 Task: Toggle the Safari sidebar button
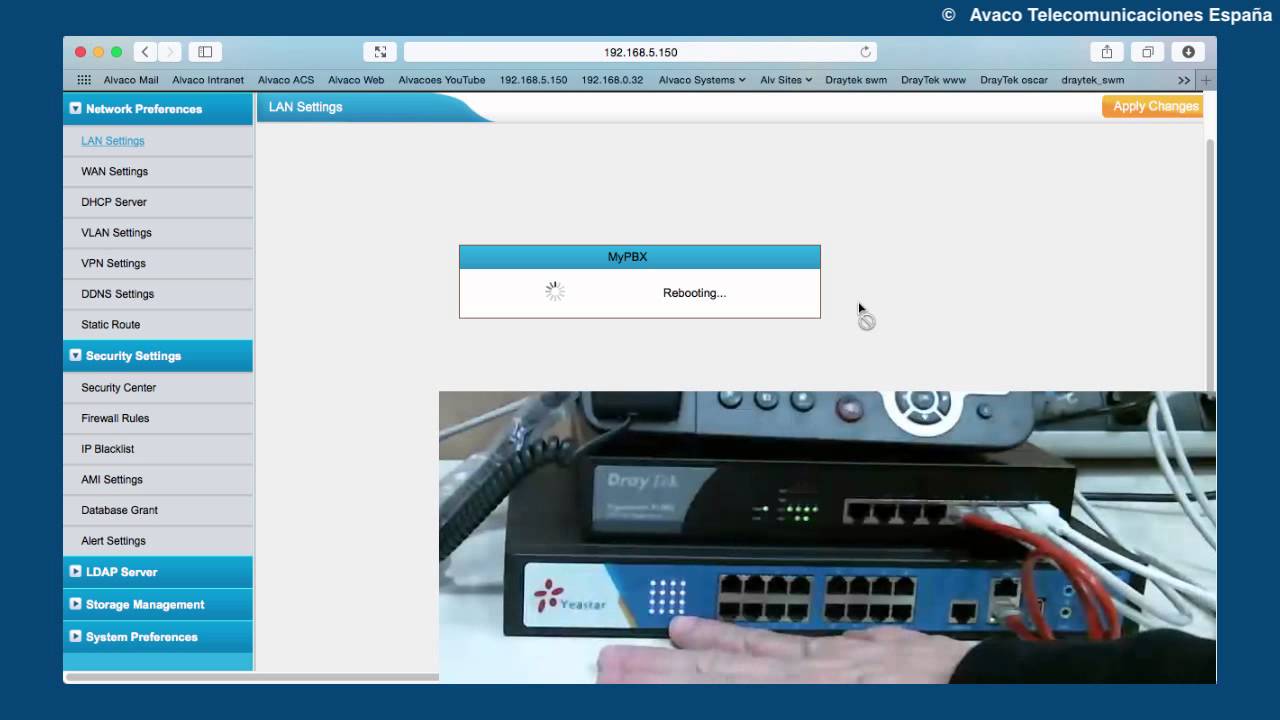click(x=205, y=52)
